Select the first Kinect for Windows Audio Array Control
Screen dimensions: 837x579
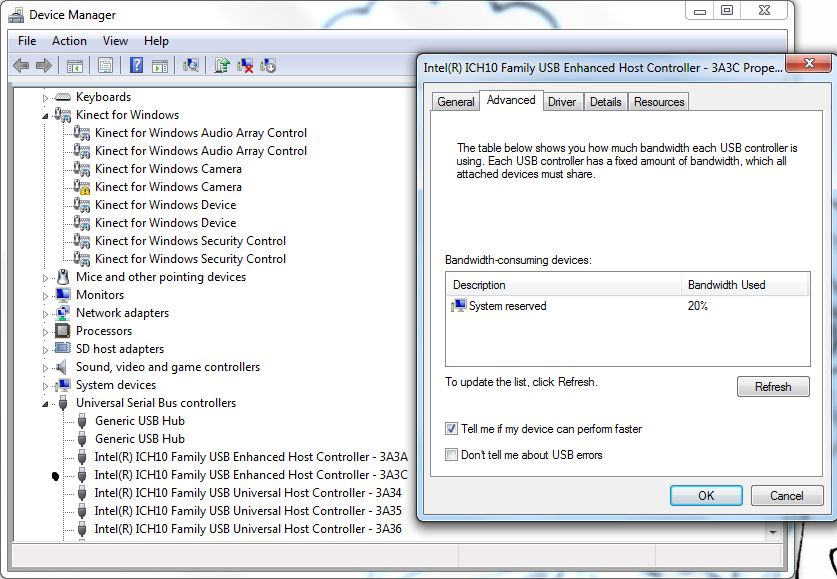click(201, 133)
